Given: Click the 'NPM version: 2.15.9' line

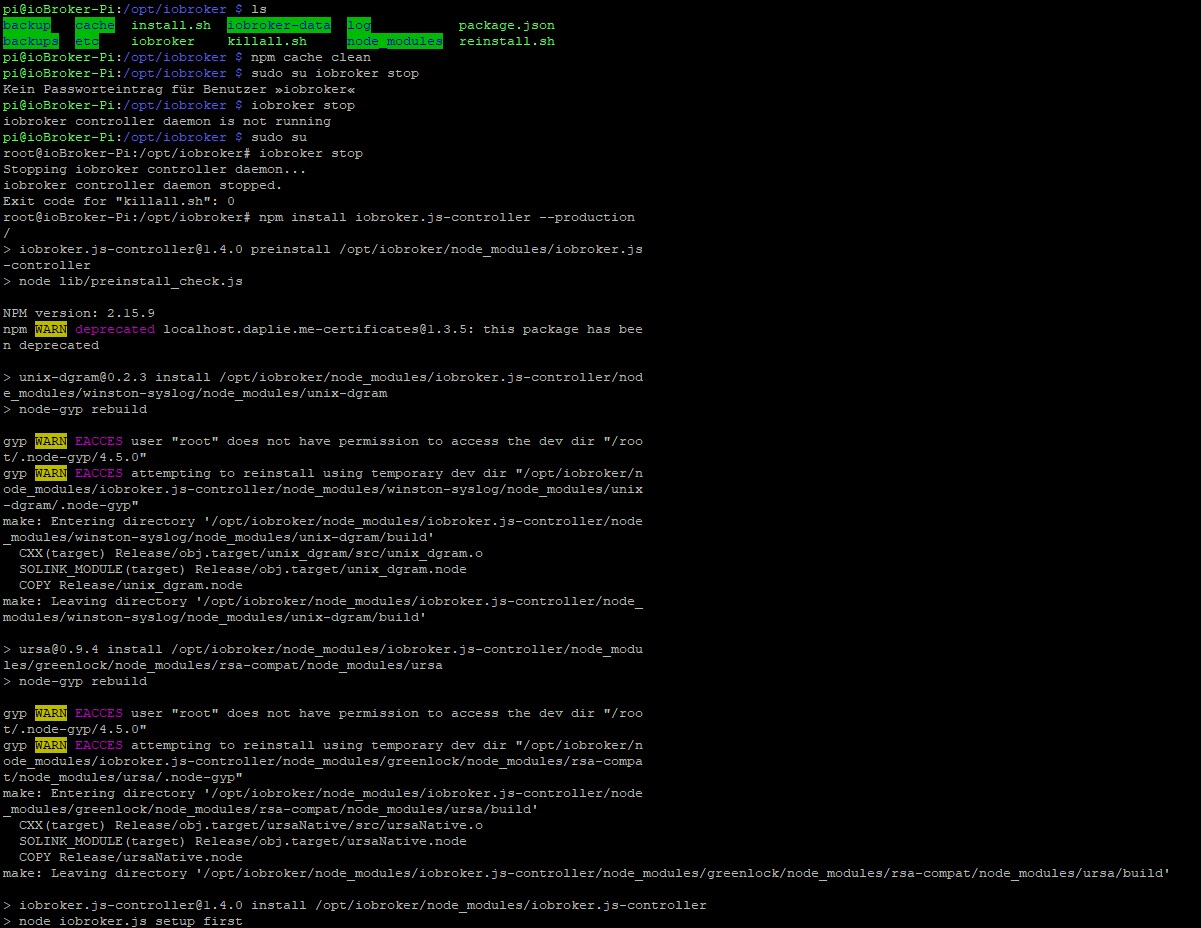Looking at the screenshot, I should 79,313.
